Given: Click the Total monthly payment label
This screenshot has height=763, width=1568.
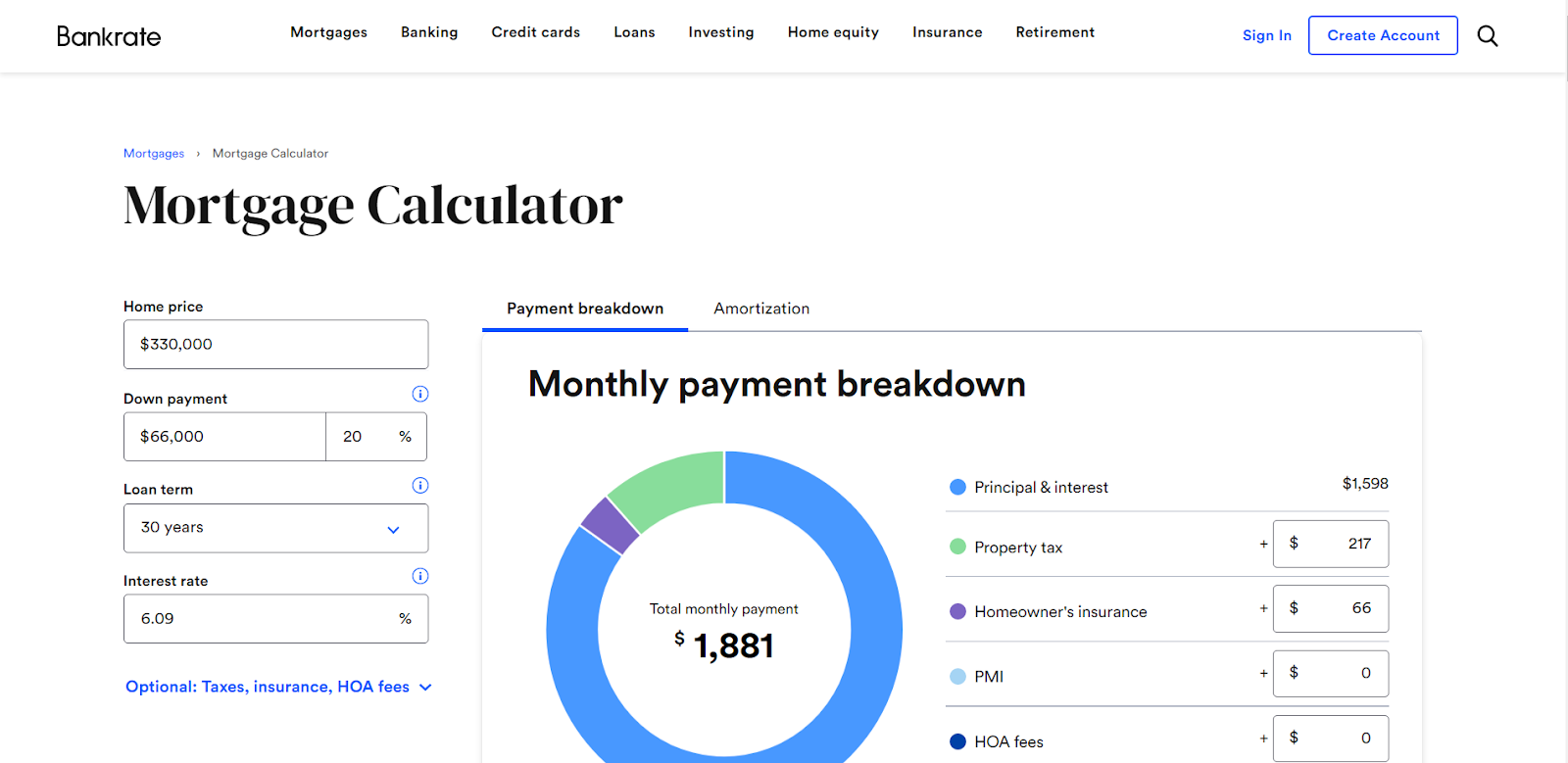Looking at the screenshot, I should [x=724, y=609].
